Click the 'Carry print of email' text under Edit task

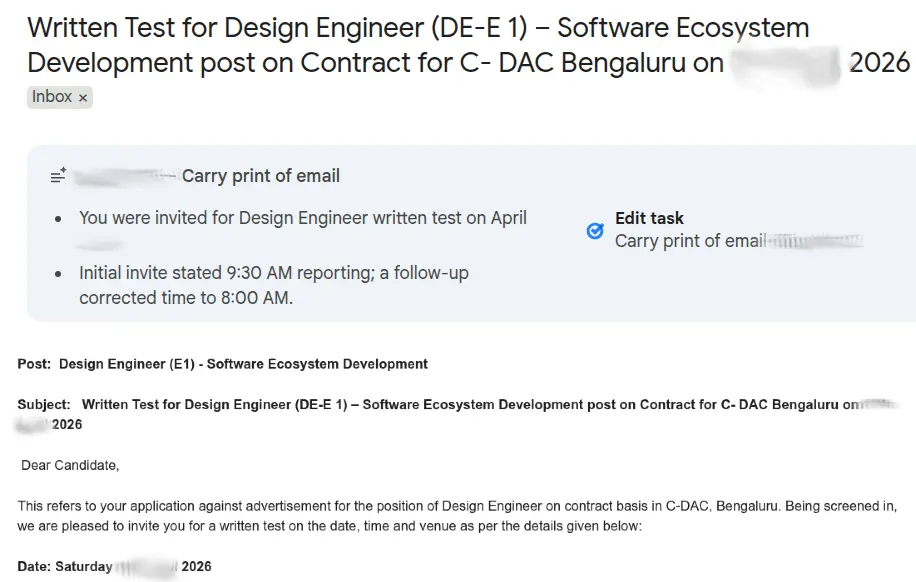tap(690, 241)
